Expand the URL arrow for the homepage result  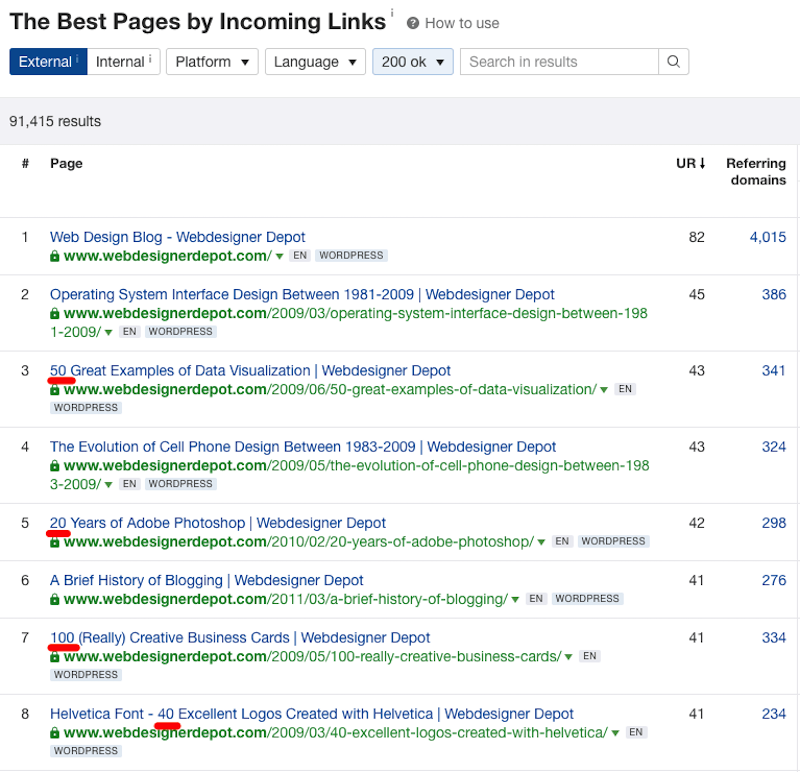279,256
